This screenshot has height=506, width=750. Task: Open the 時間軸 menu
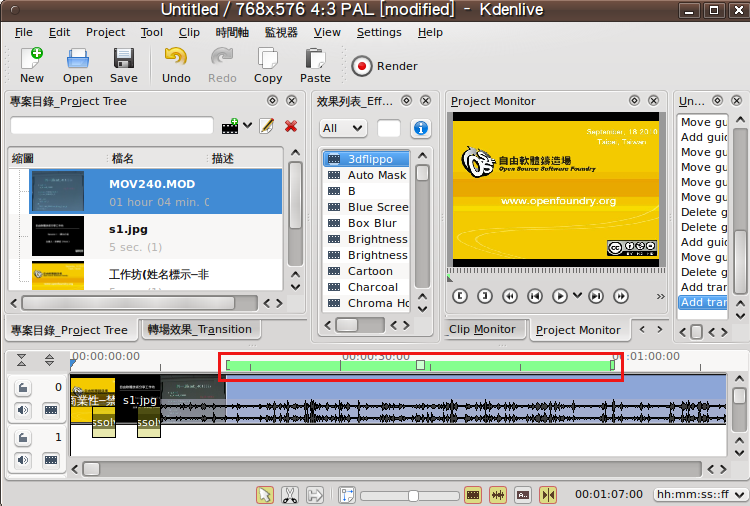[232, 32]
